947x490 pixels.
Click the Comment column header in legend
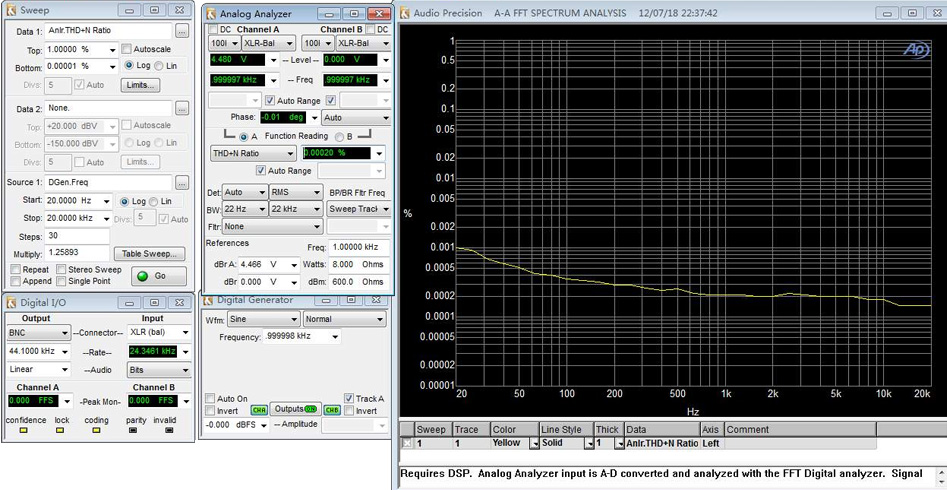[x=800, y=430]
